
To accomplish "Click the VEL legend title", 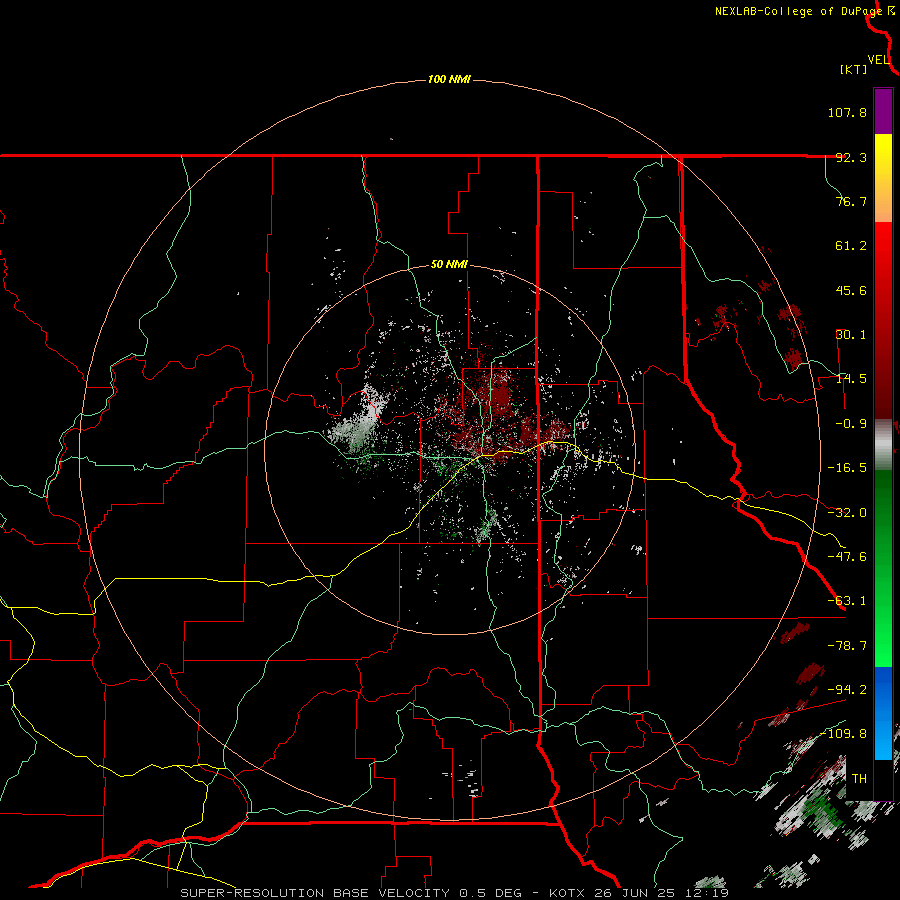I will 878,60.
